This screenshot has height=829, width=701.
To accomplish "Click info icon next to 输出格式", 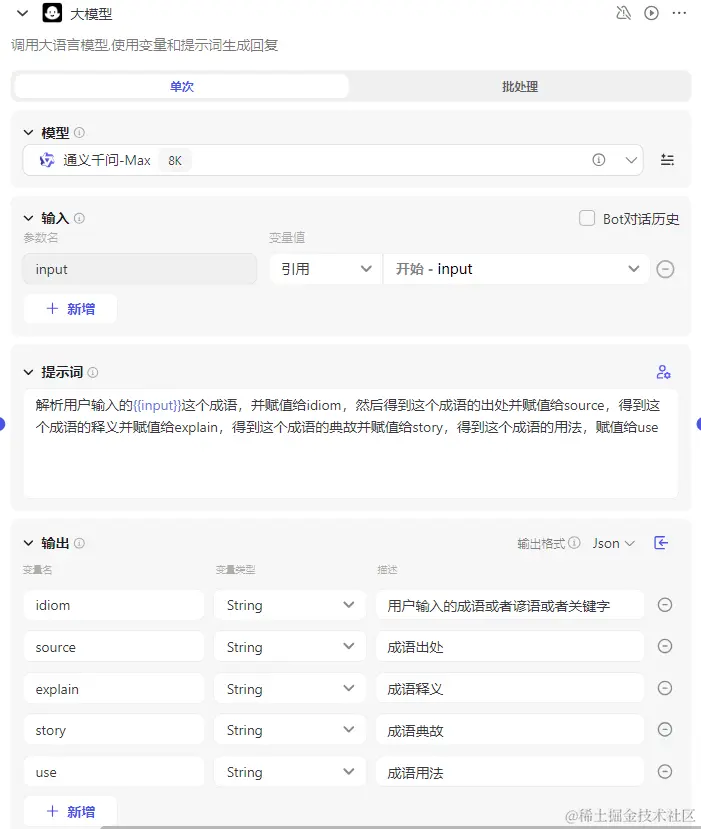I will pos(575,542).
